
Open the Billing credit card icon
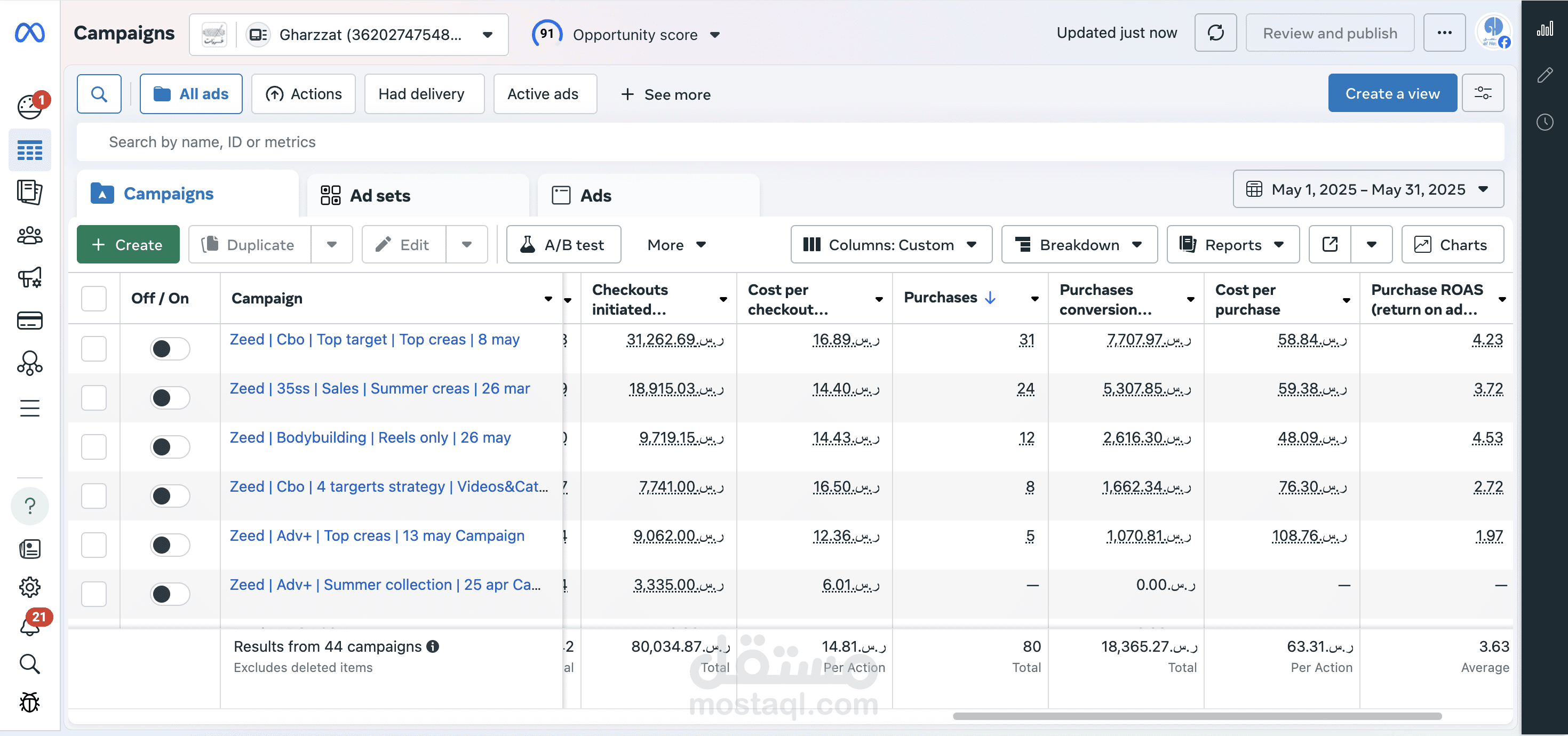[29, 321]
